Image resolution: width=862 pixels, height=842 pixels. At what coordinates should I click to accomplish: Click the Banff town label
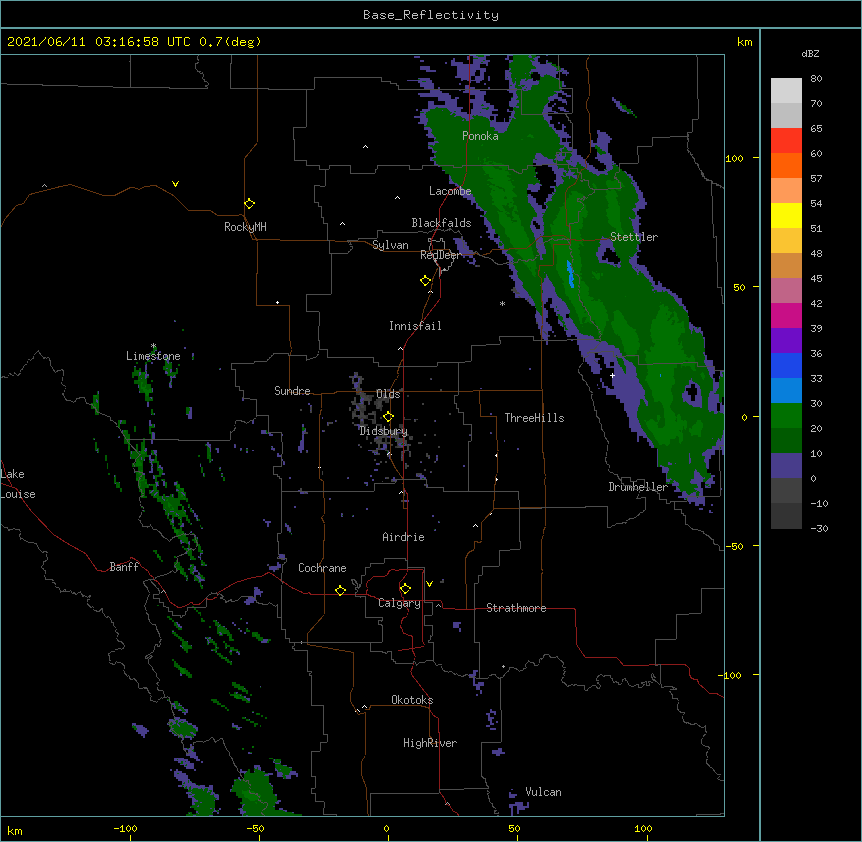click(124, 567)
